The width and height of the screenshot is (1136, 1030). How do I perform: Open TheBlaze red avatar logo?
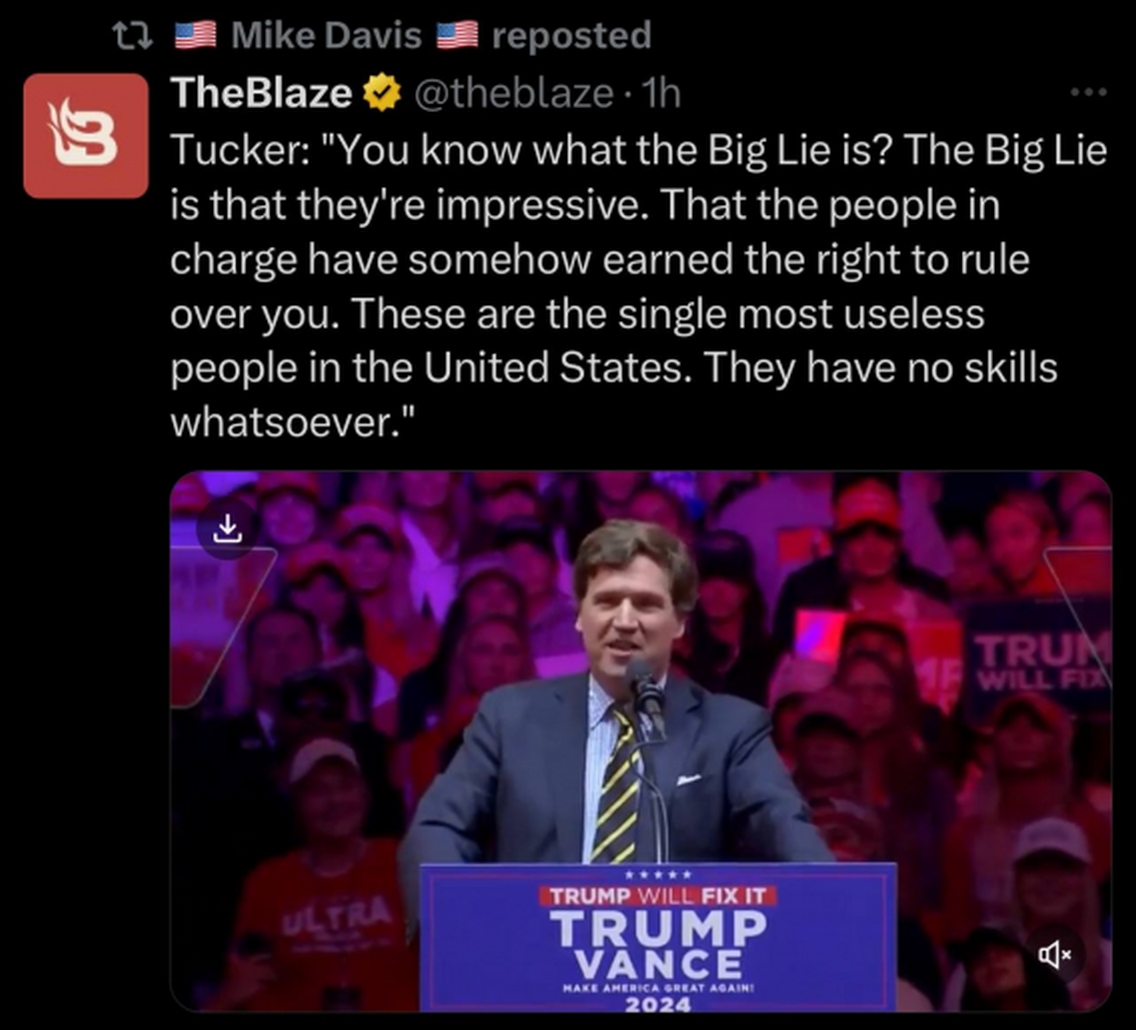(x=85, y=135)
